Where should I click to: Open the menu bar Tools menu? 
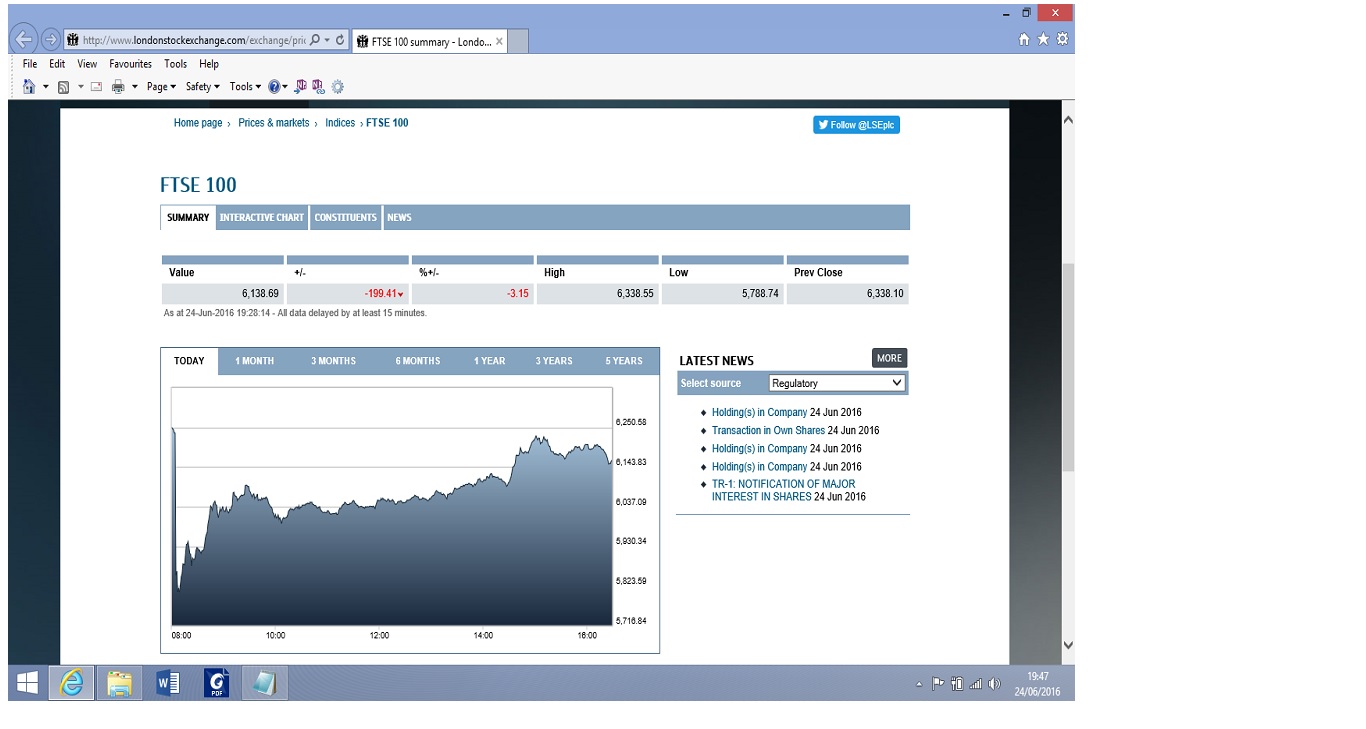tap(176, 64)
